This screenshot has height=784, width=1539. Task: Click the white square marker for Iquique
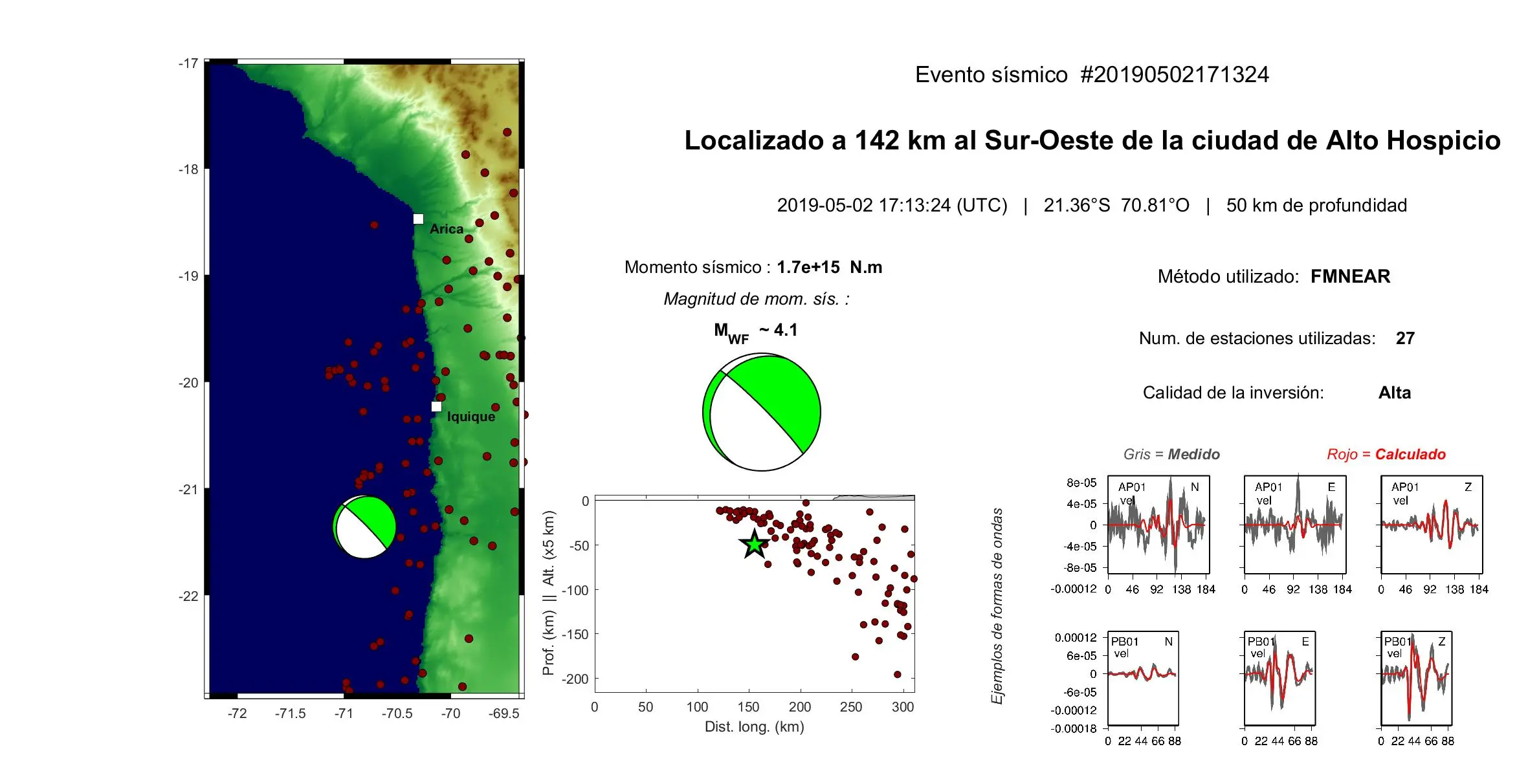(436, 406)
